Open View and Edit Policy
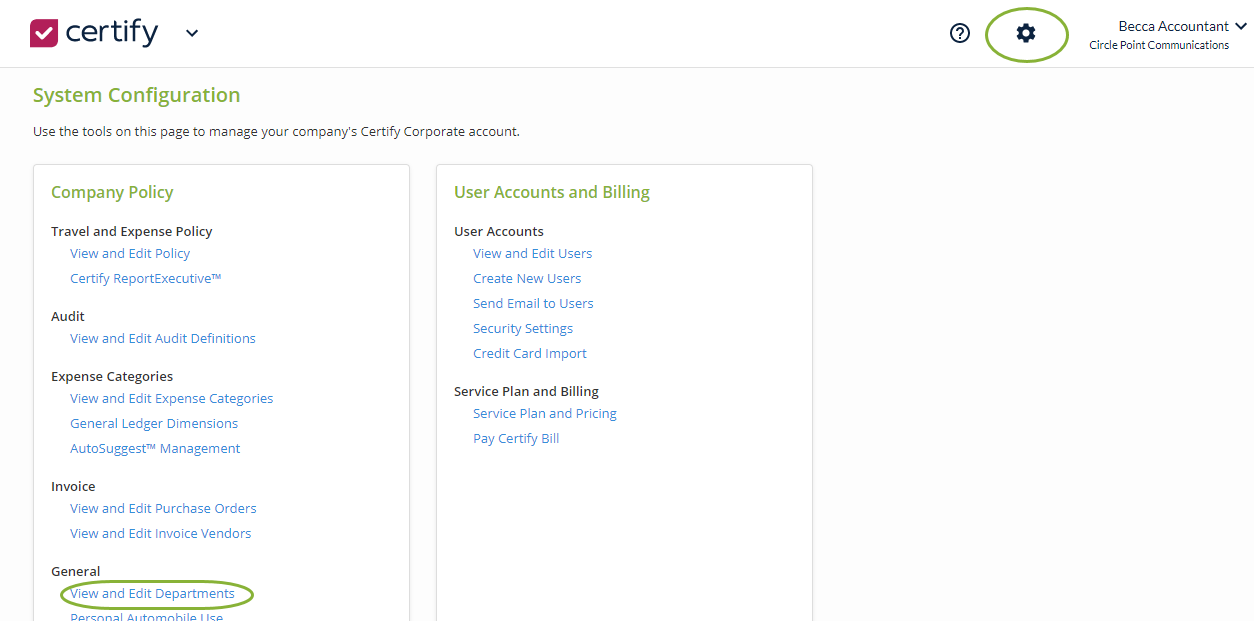 130,253
